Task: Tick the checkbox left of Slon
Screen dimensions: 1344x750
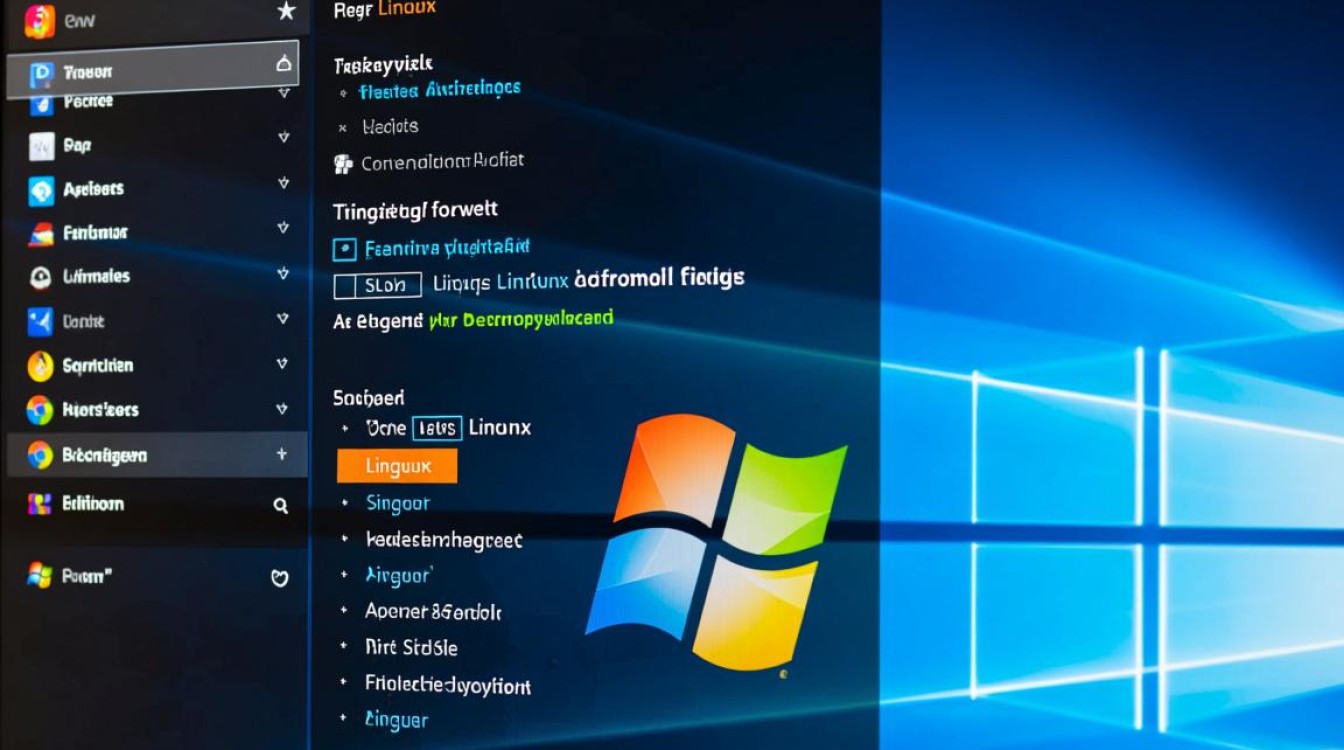Action: point(345,286)
